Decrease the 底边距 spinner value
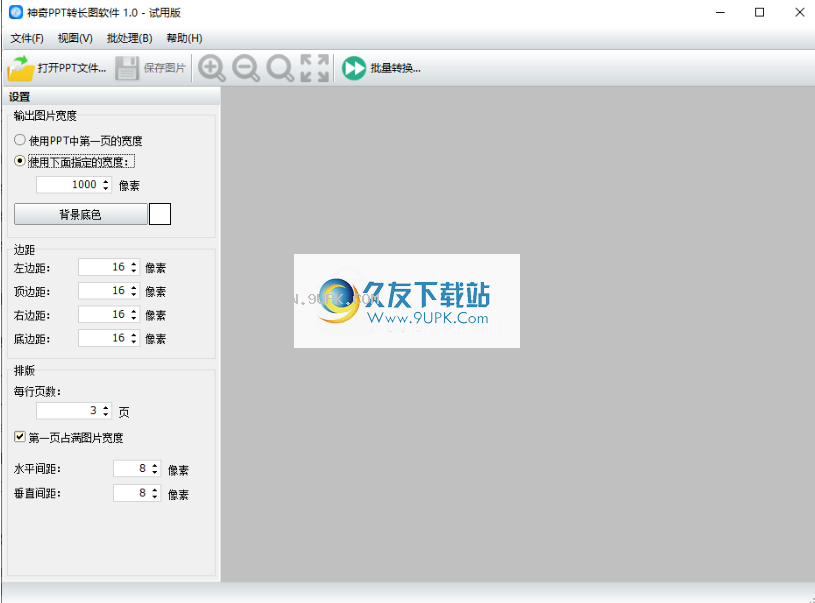The width and height of the screenshot is (815, 603). click(x=134, y=342)
